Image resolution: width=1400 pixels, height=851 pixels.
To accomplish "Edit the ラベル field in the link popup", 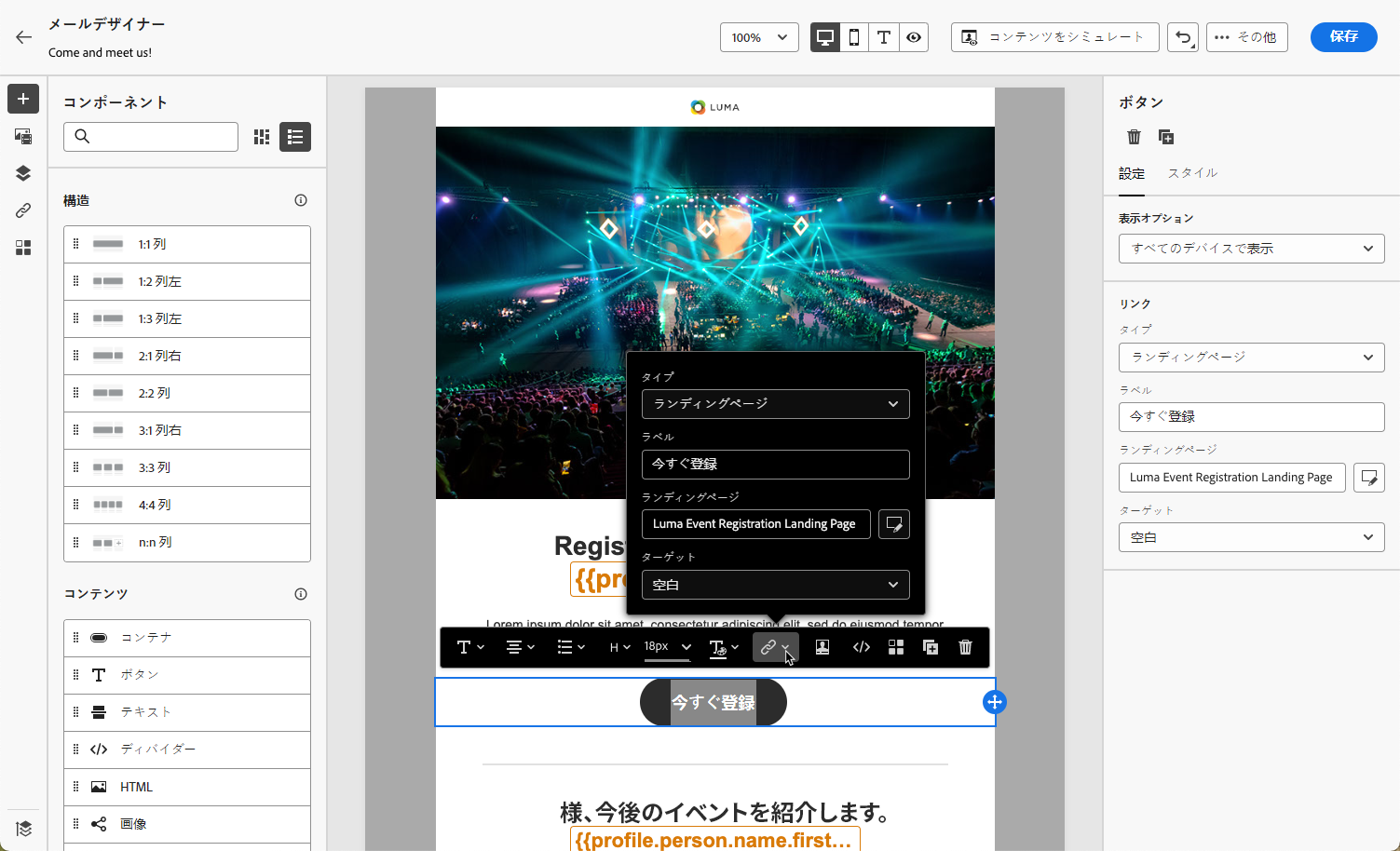I will pyautogui.click(x=776, y=465).
